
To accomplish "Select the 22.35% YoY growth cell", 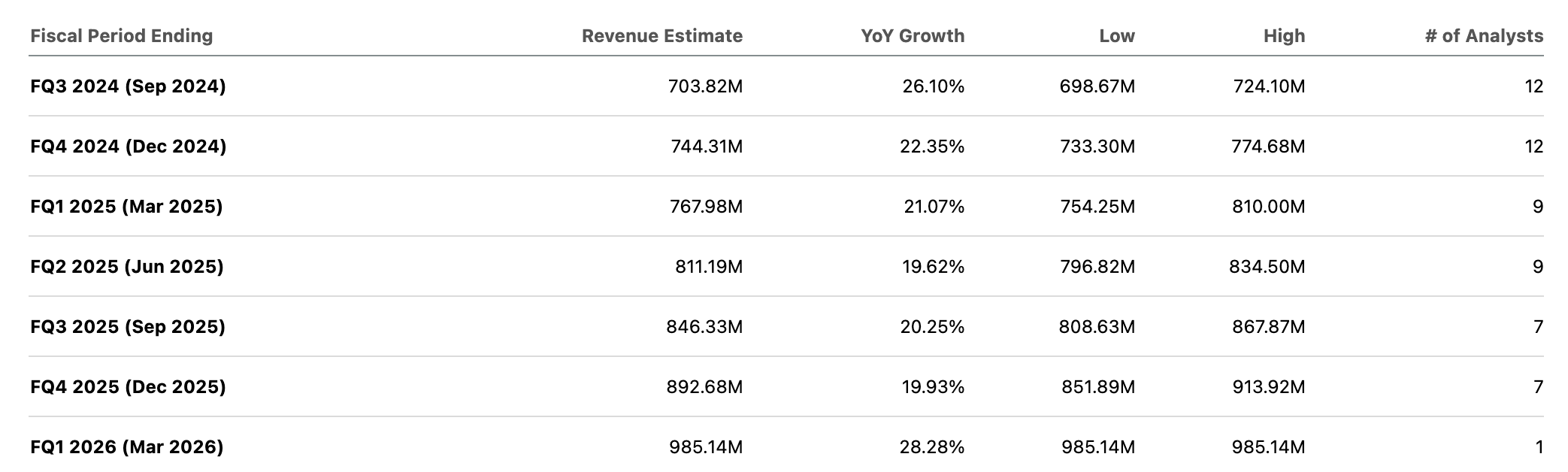I will pos(931,147).
